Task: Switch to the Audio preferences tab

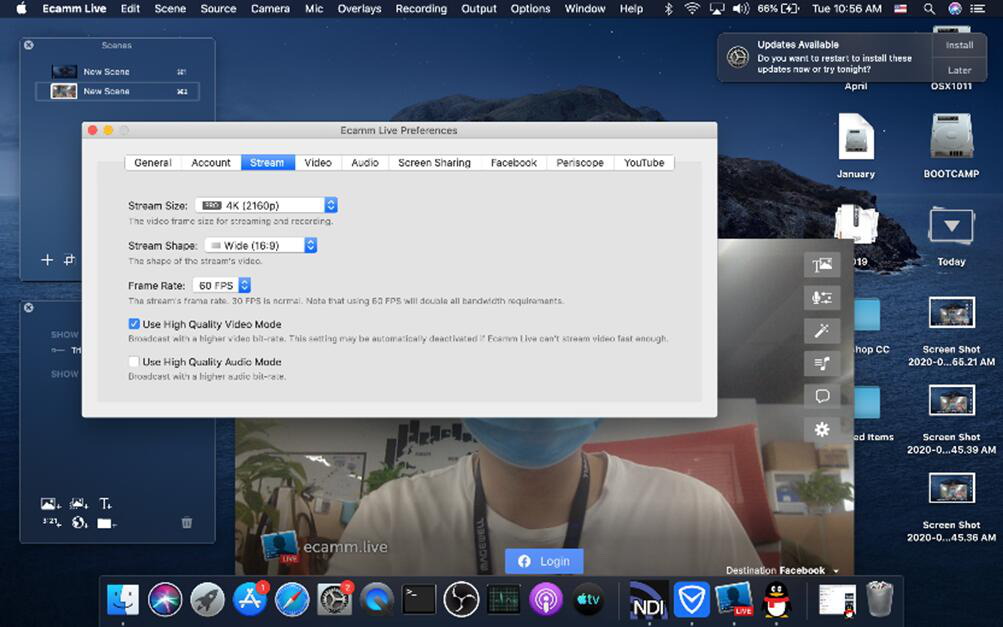Action: pyautogui.click(x=365, y=163)
